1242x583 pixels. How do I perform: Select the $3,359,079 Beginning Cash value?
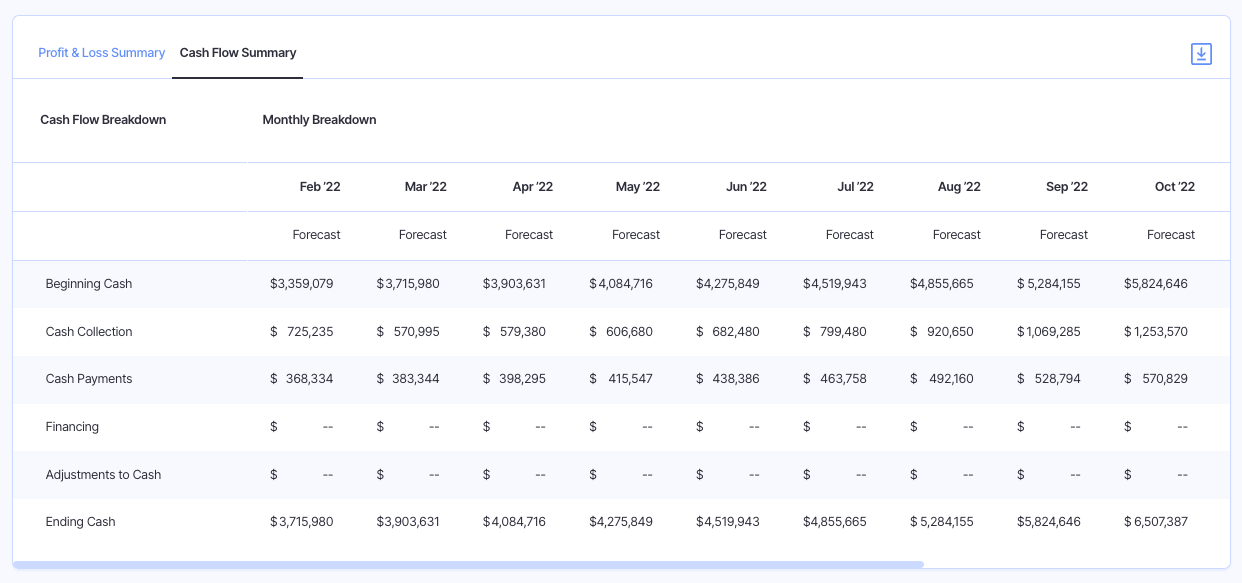(303, 283)
